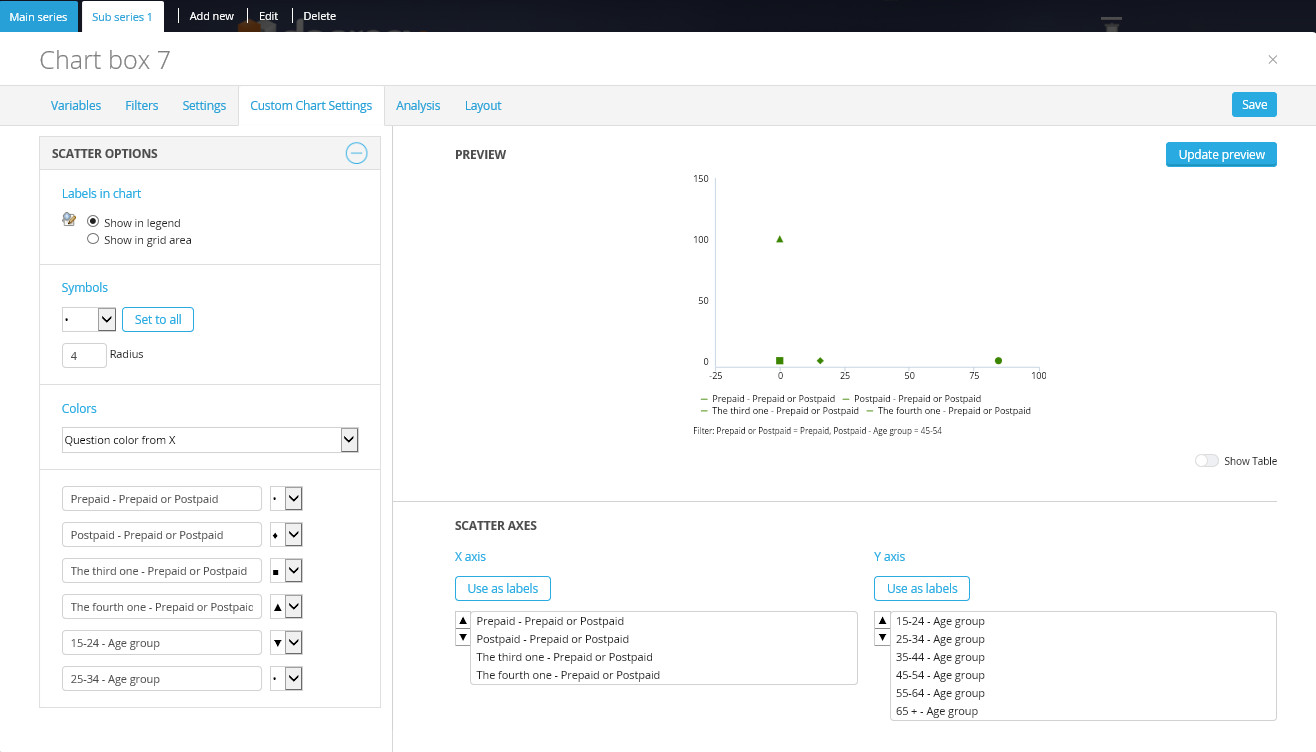Collapse the Scatter Options panel

[356, 153]
